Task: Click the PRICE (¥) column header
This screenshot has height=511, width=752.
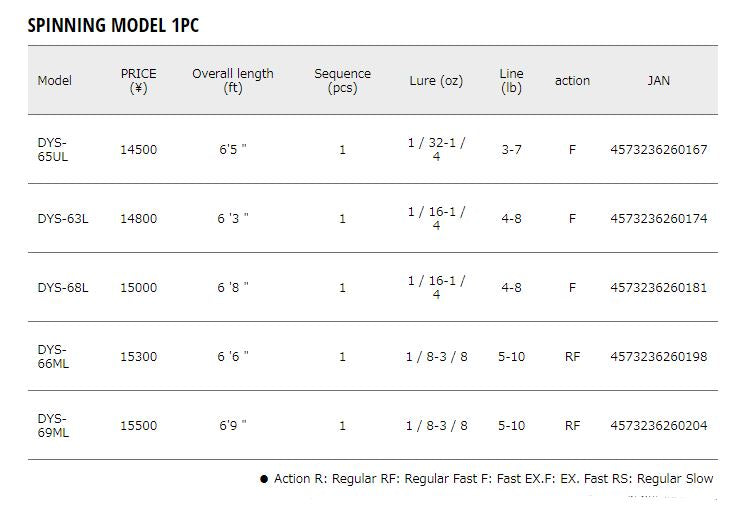Action: click(138, 81)
